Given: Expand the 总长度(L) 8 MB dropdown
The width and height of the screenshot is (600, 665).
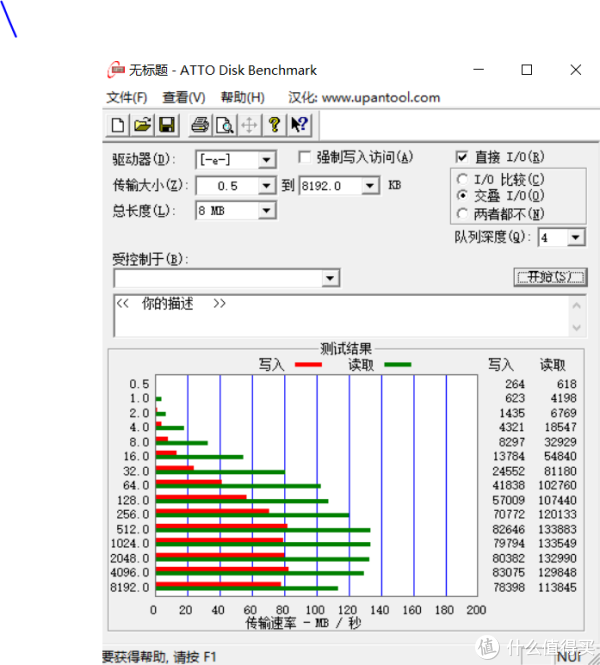Looking at the screenshot, I should (x=267, y=210).
